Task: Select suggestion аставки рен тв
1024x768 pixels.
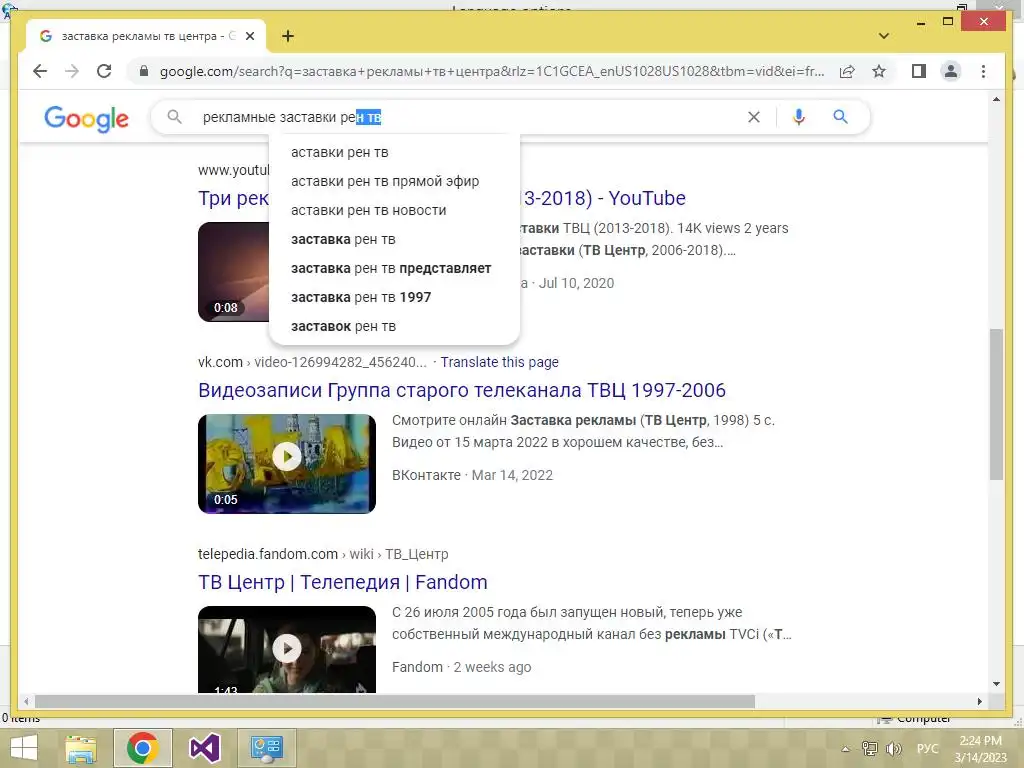Action: (394, 152)
